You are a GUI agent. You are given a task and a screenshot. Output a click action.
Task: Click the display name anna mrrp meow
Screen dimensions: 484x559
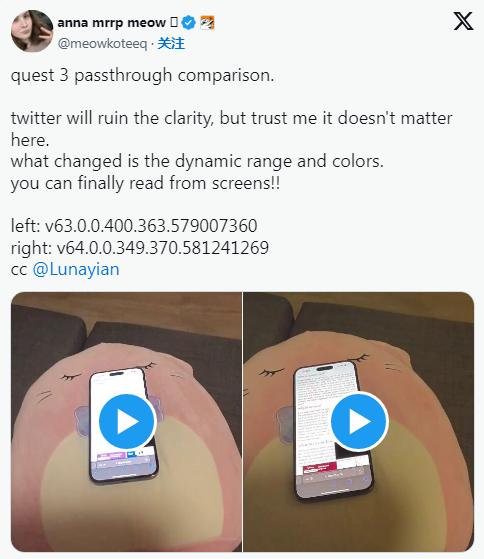(111, 22)
